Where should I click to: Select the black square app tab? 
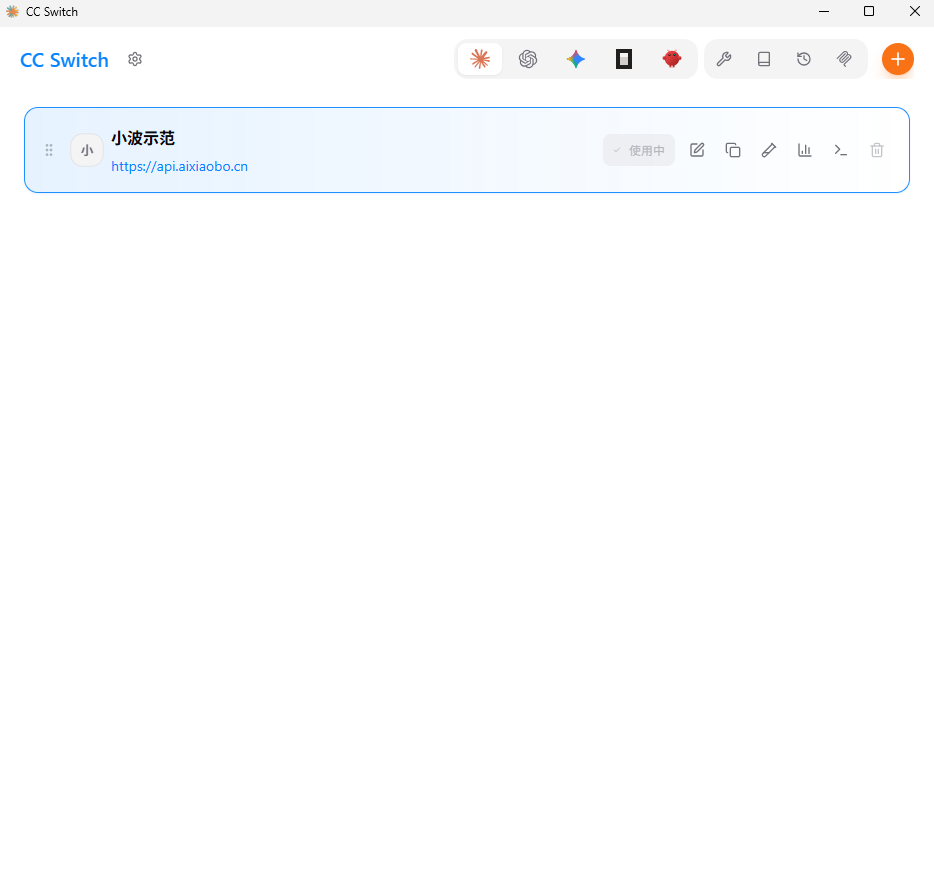pos(624,59)
